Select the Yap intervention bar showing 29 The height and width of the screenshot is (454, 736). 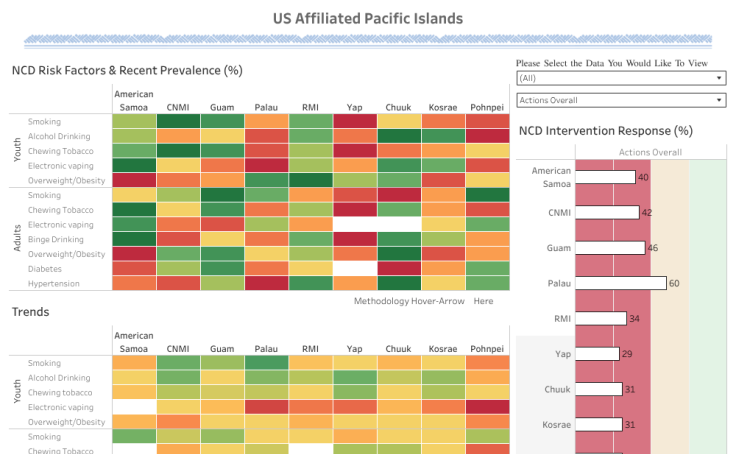click(597, 354)
